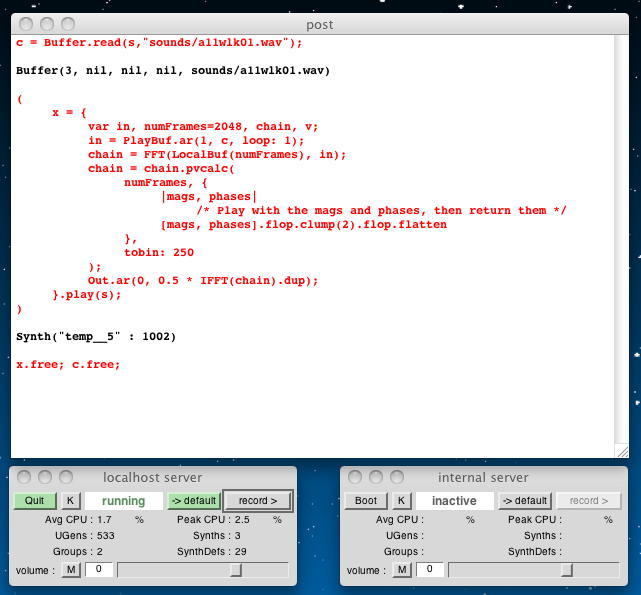Start recording on the localhost server
Screen dimensions: 641x595
tap(258, 500)
